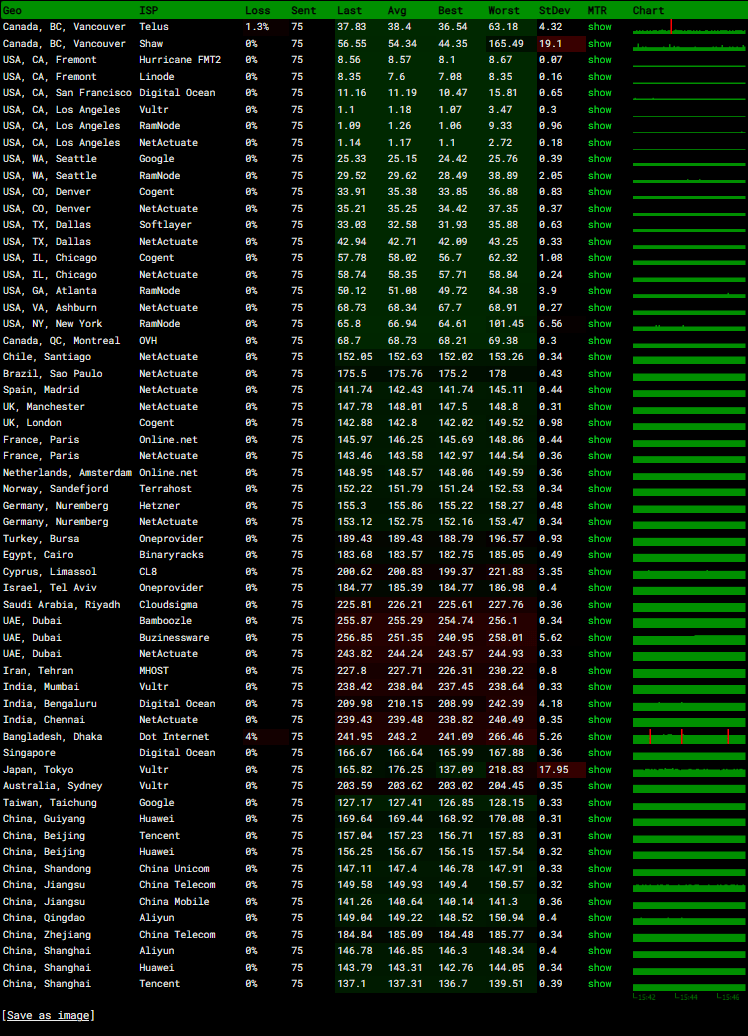
Task: Select the 19.1 StDev value for Shaw
Action: [550, 44]
